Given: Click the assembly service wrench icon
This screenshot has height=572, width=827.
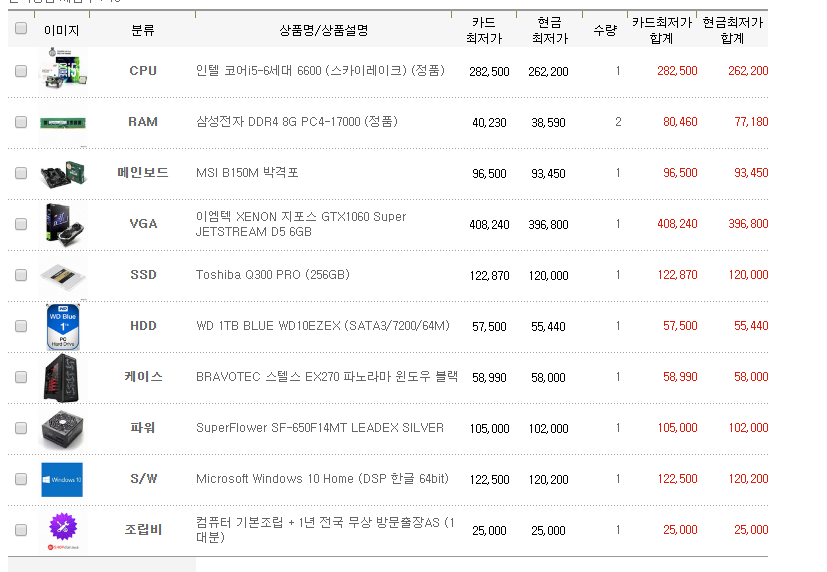Looking at the screenshot, I should [61, 530].
